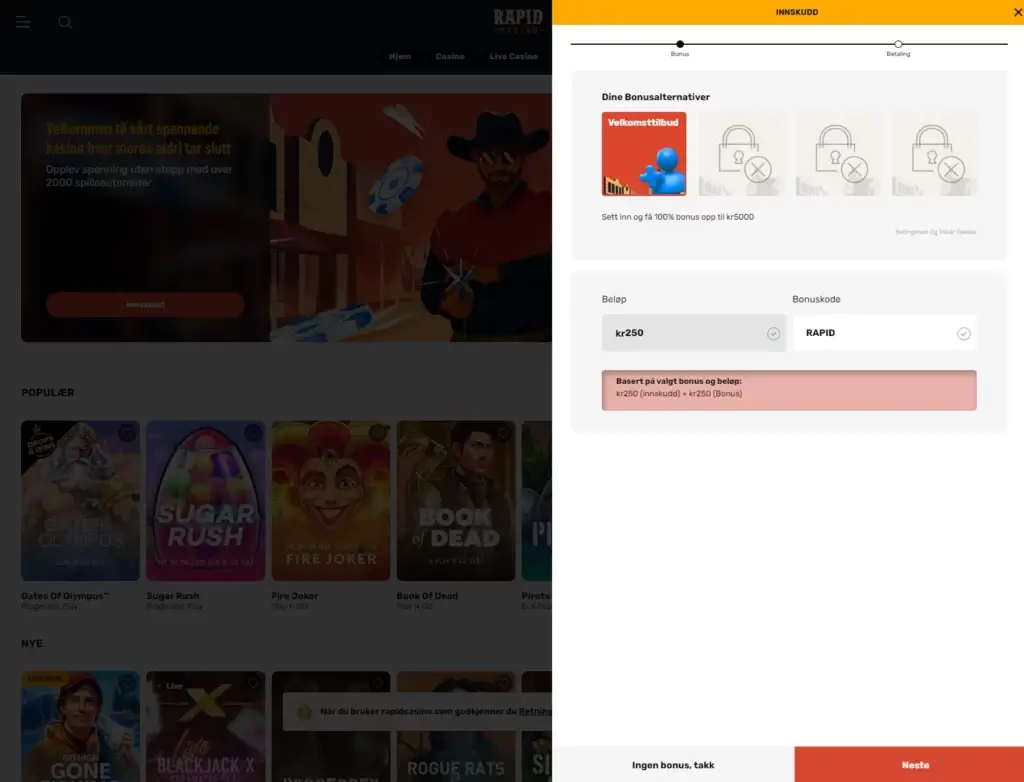Viewport: 1024px width, 782px height.
Task: Favorite Book Of Dead heart icon
Action: click(x=503, y=432)
